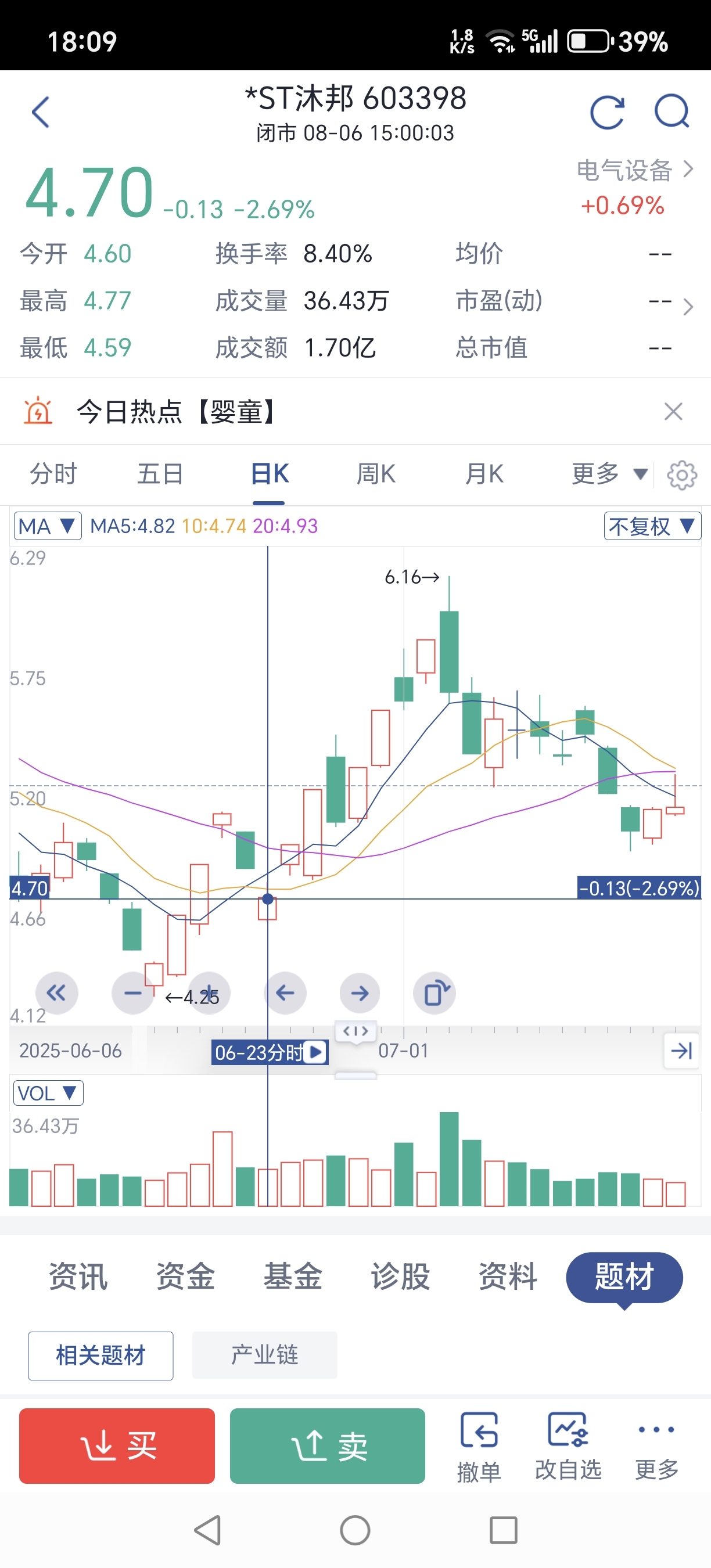Tap the red 买 buy button
The width and height of the screenshot is (711, 1568).
(117, 1445)
